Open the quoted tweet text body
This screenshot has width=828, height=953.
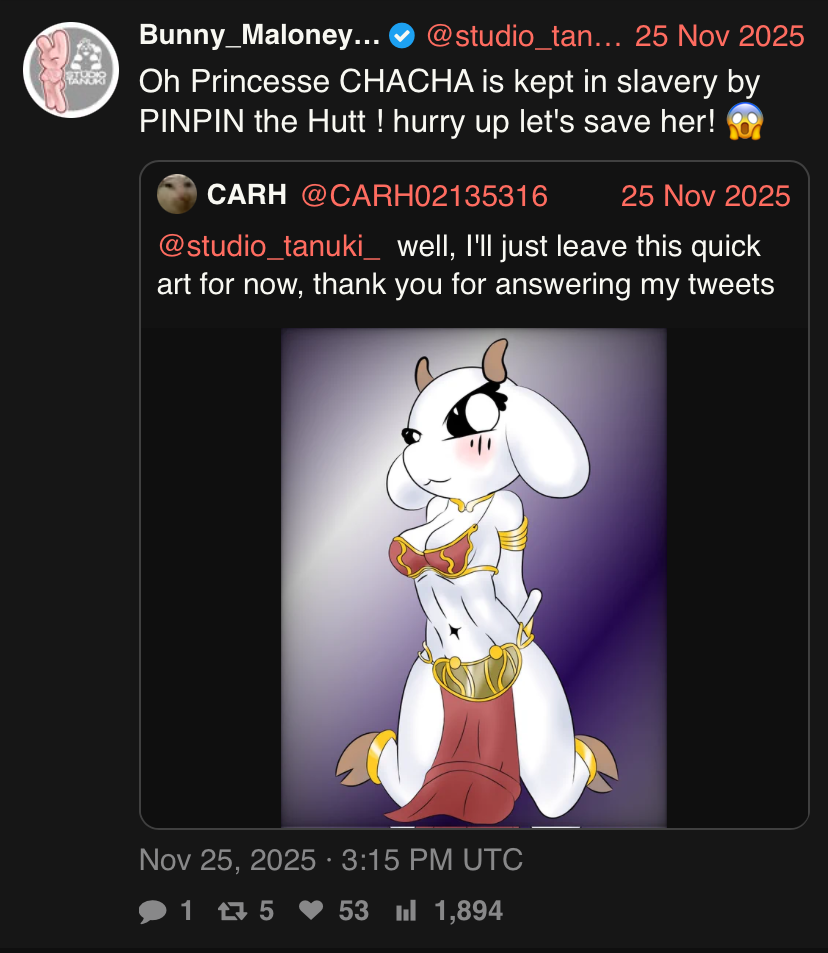coord(466,265)
